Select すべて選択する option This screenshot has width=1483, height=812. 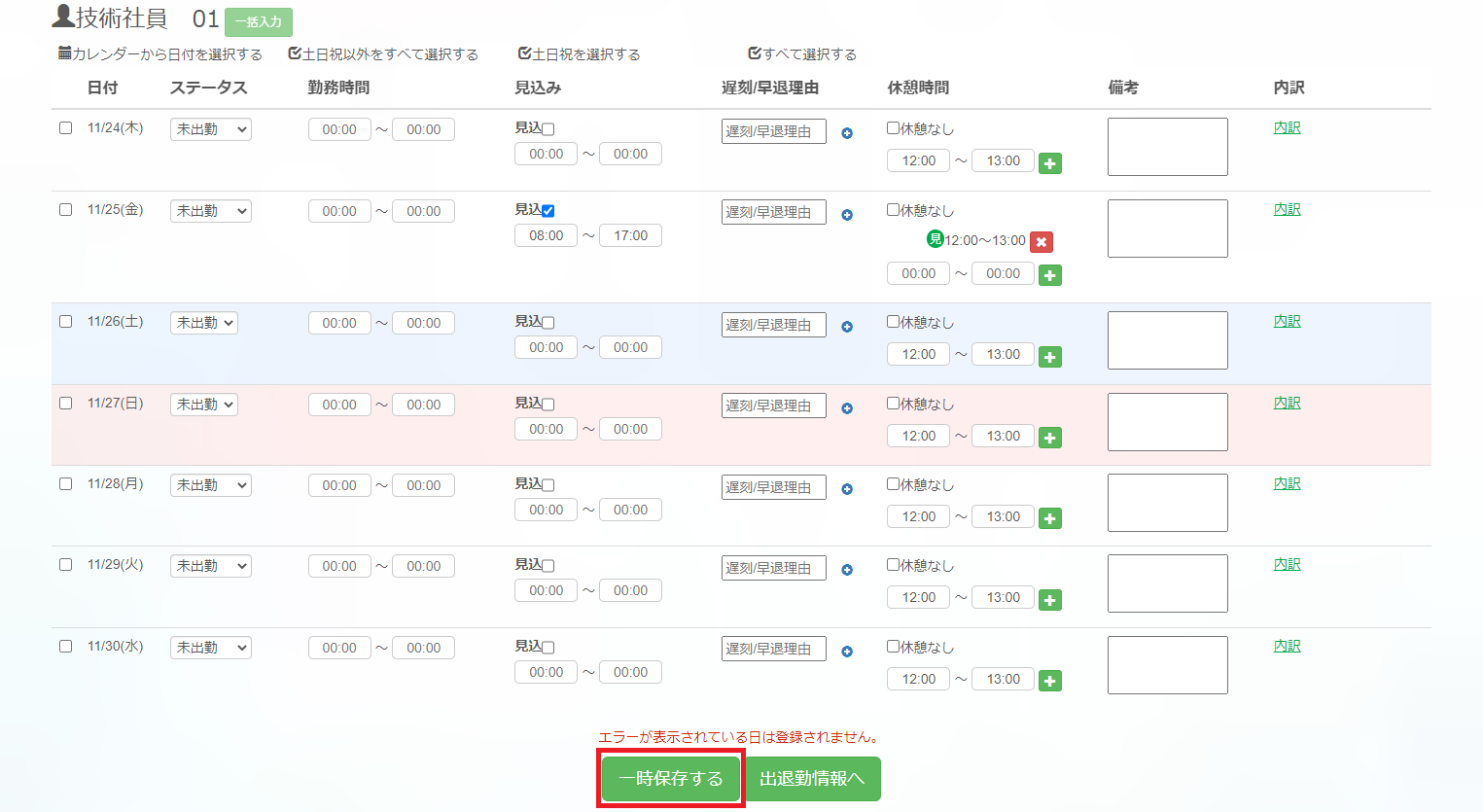pyautogui.click(x=802, y=54)
